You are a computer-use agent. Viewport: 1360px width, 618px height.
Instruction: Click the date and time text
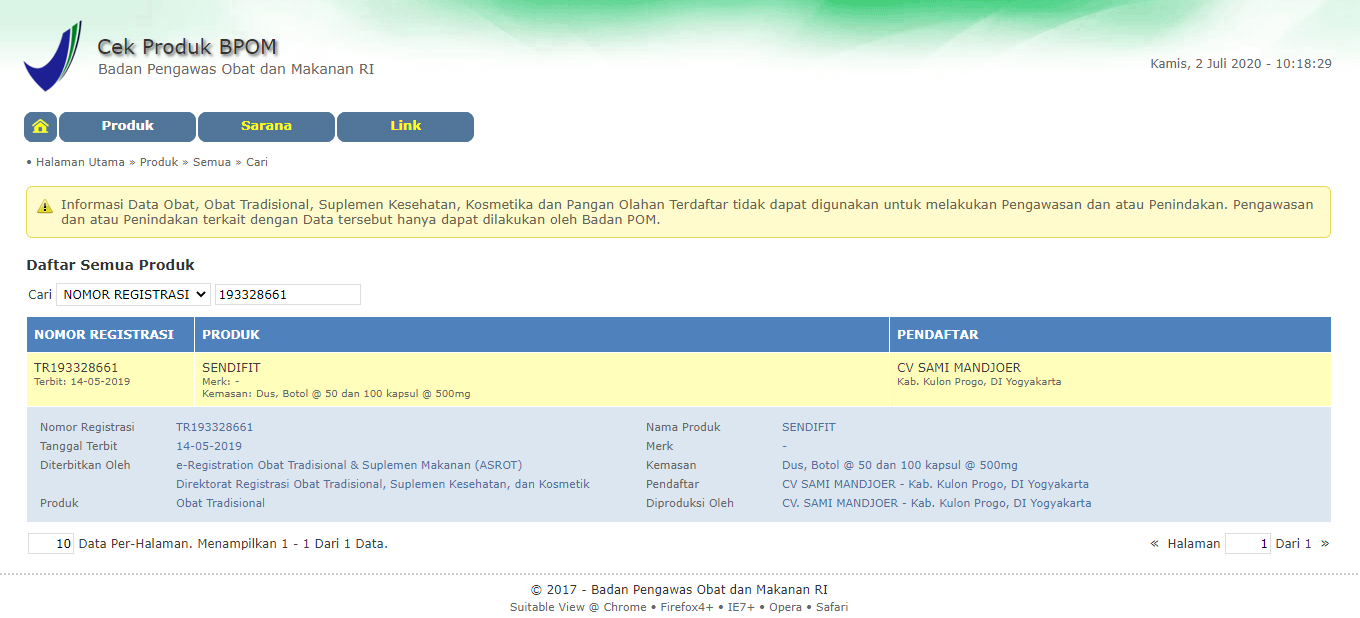(x=1241, y=63)
